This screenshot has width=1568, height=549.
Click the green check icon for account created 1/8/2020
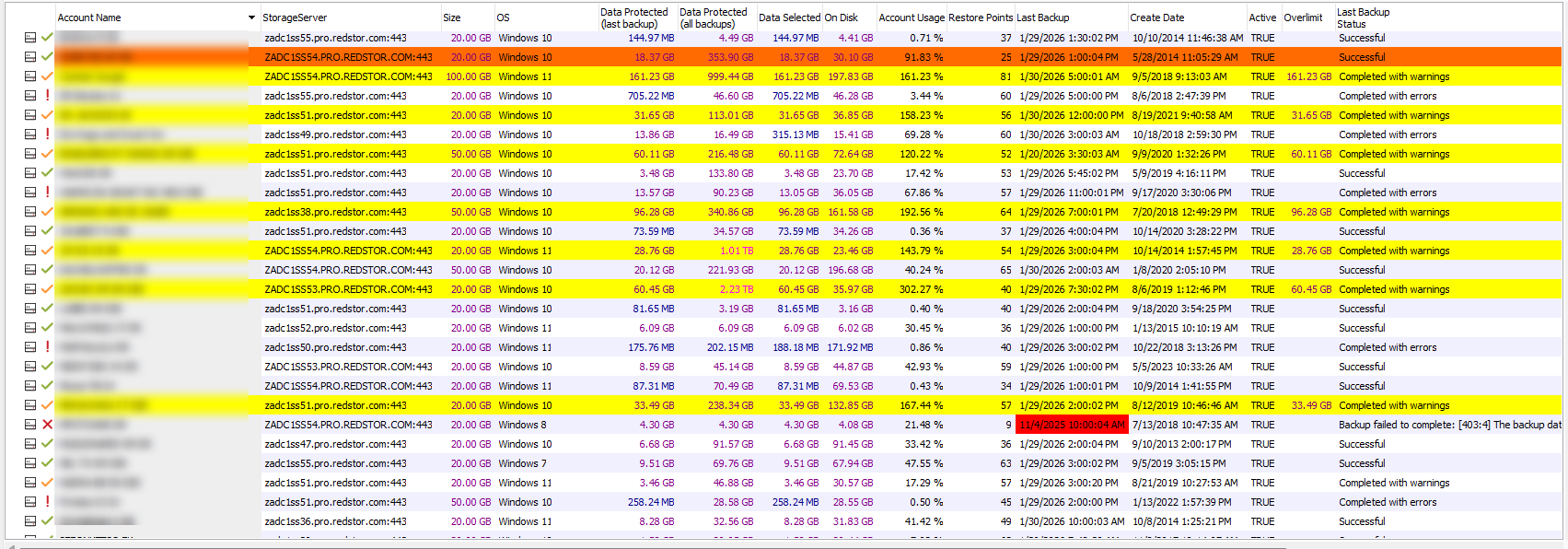(x=47, y=270)
